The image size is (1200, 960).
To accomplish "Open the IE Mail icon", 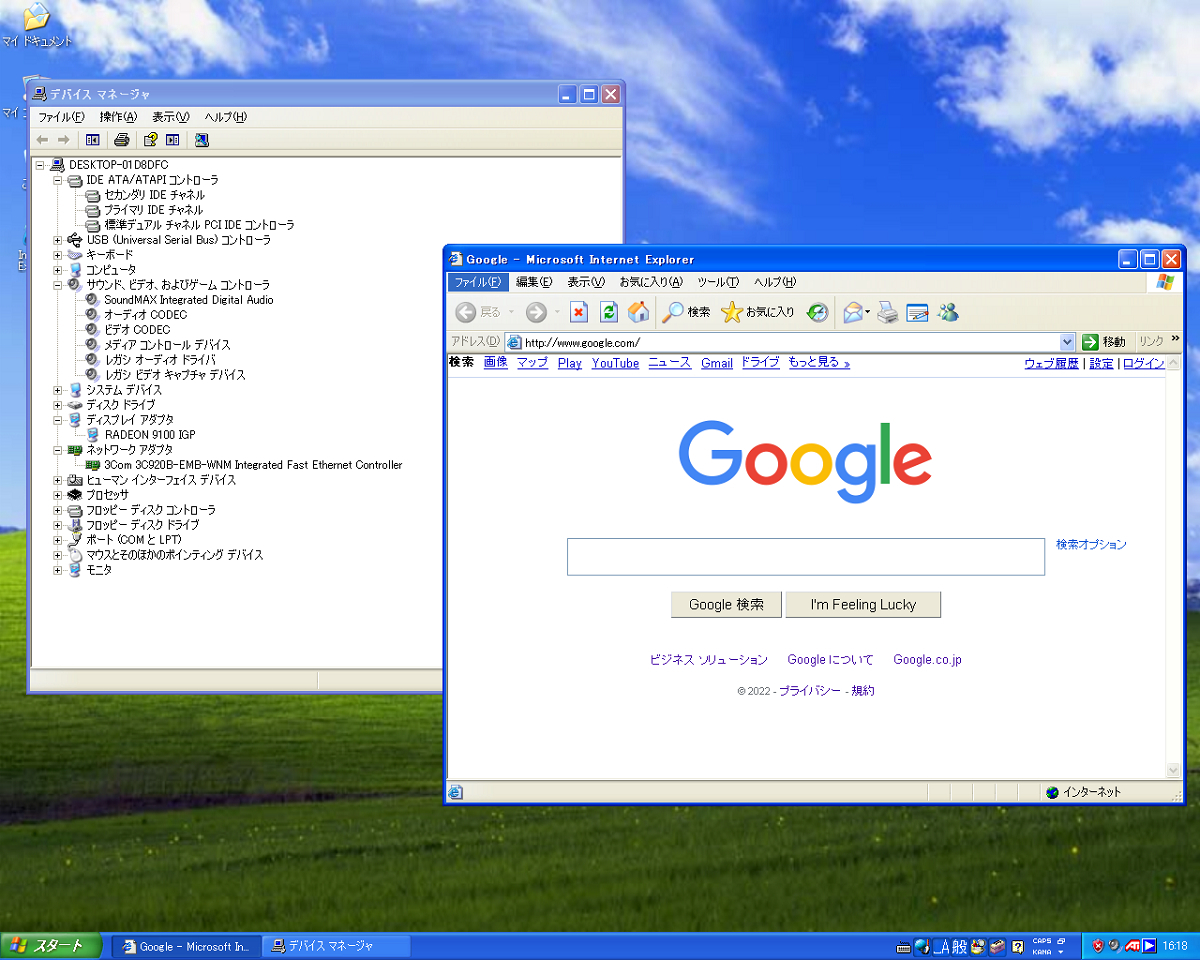I will coord(853,313).
